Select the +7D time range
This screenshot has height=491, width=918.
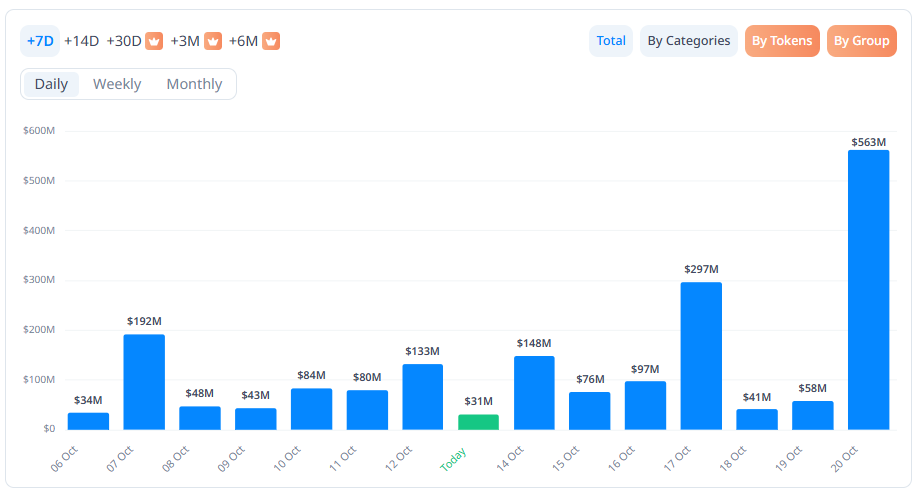coord(40,41)
